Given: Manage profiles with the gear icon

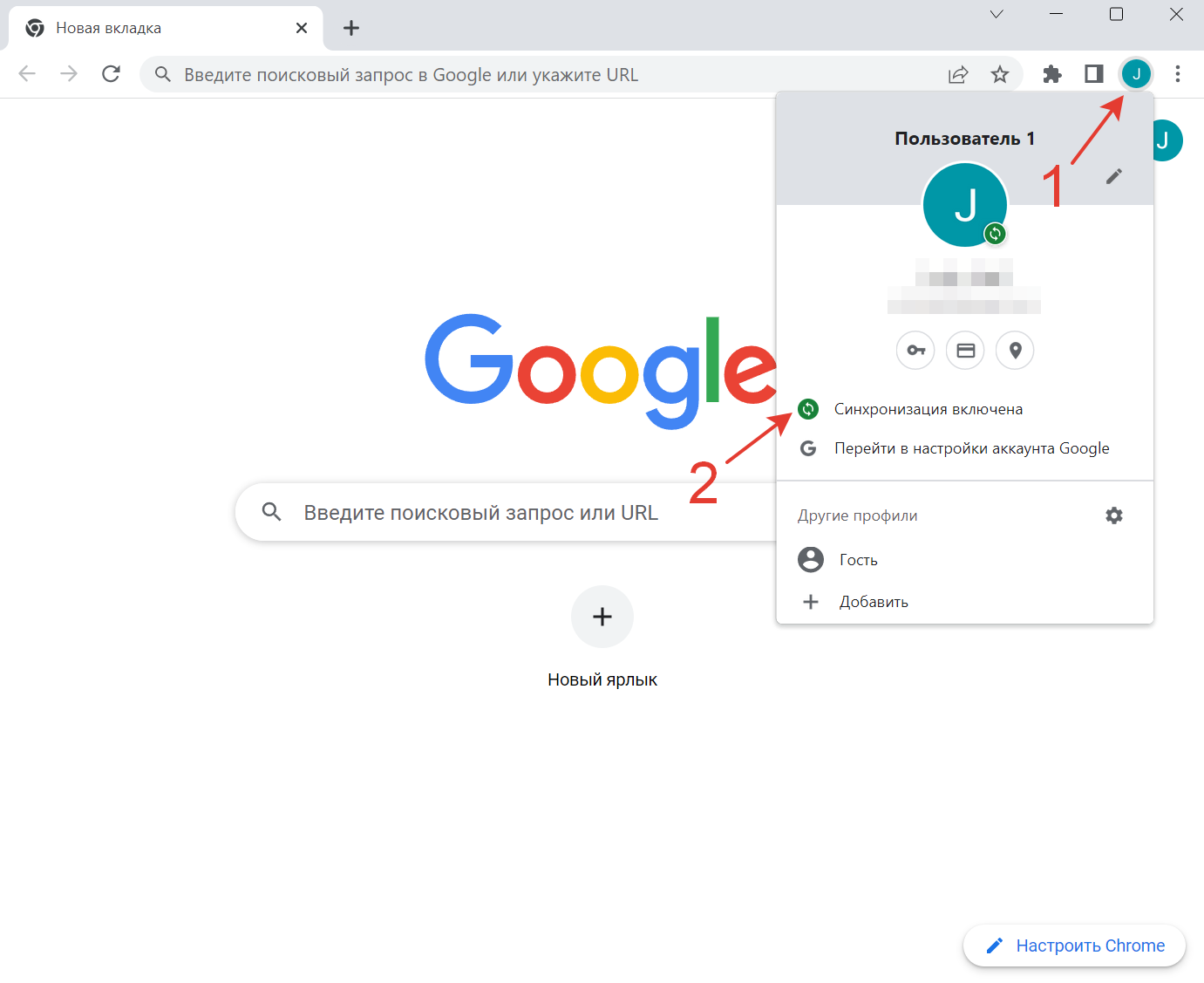Looking at the screenshot, I should (x=1114, y=515).
